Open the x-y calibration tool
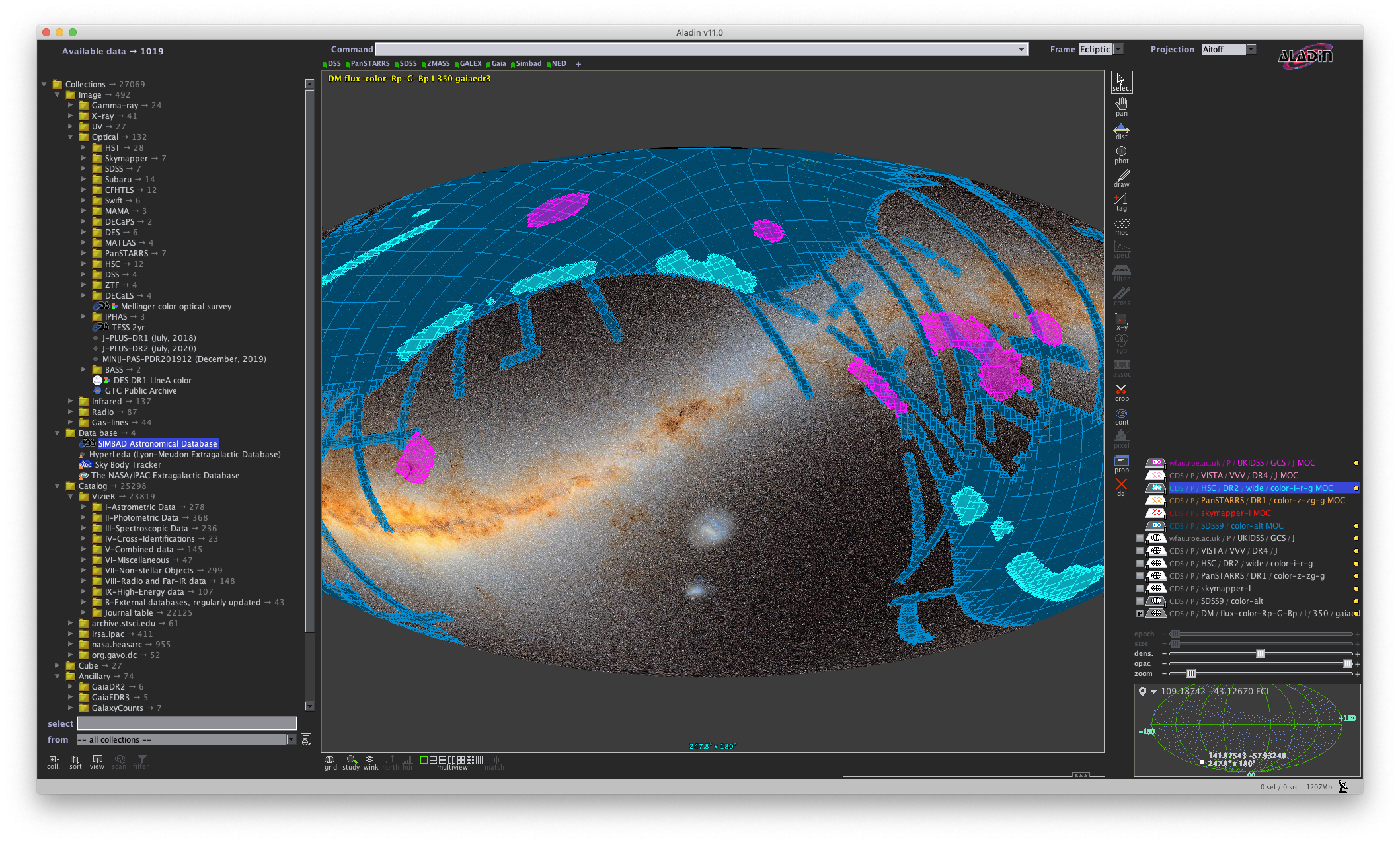This screenshot has width=1400, height=843. pos(1122,321)
